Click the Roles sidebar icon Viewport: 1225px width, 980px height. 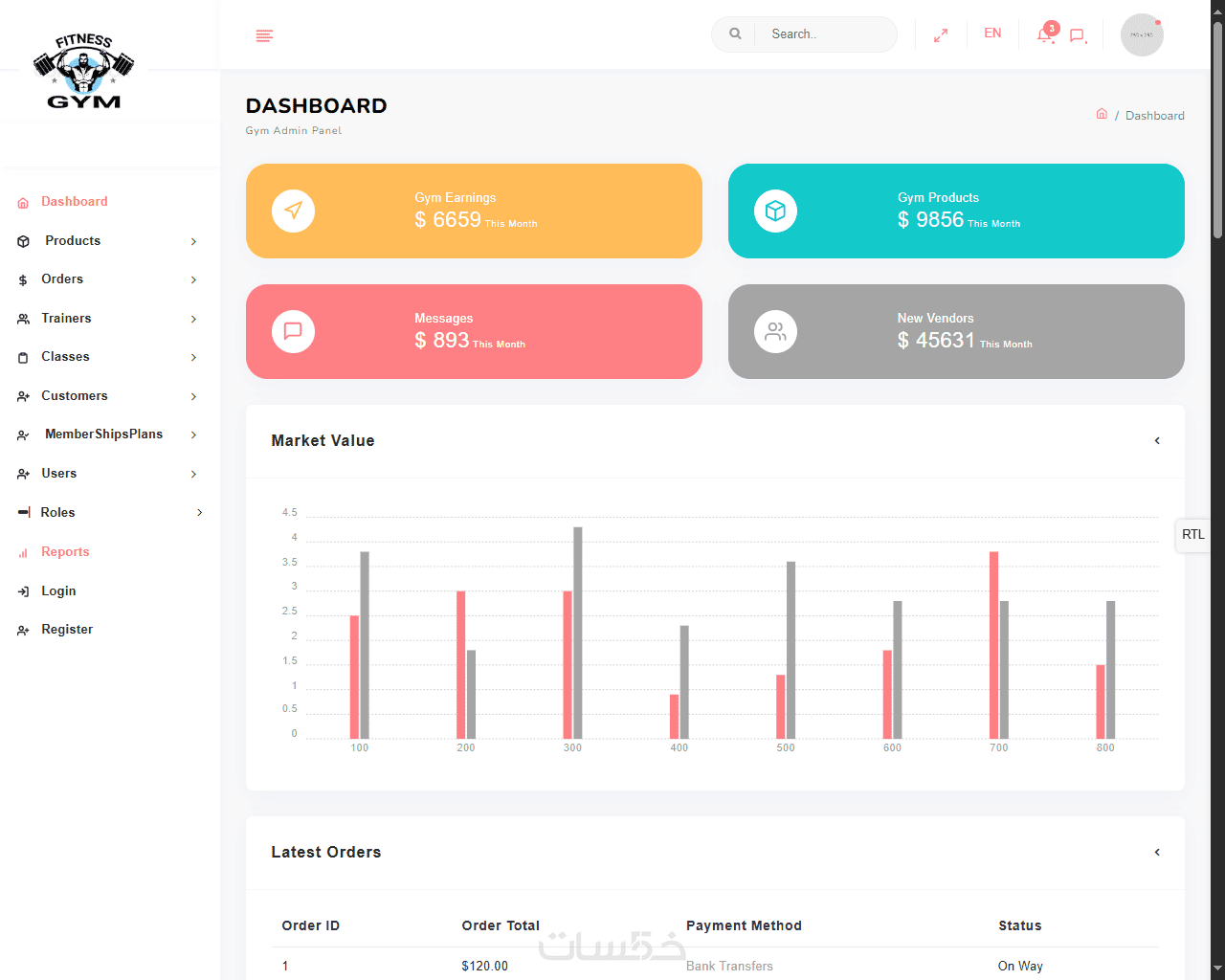[x=24, y=513]
